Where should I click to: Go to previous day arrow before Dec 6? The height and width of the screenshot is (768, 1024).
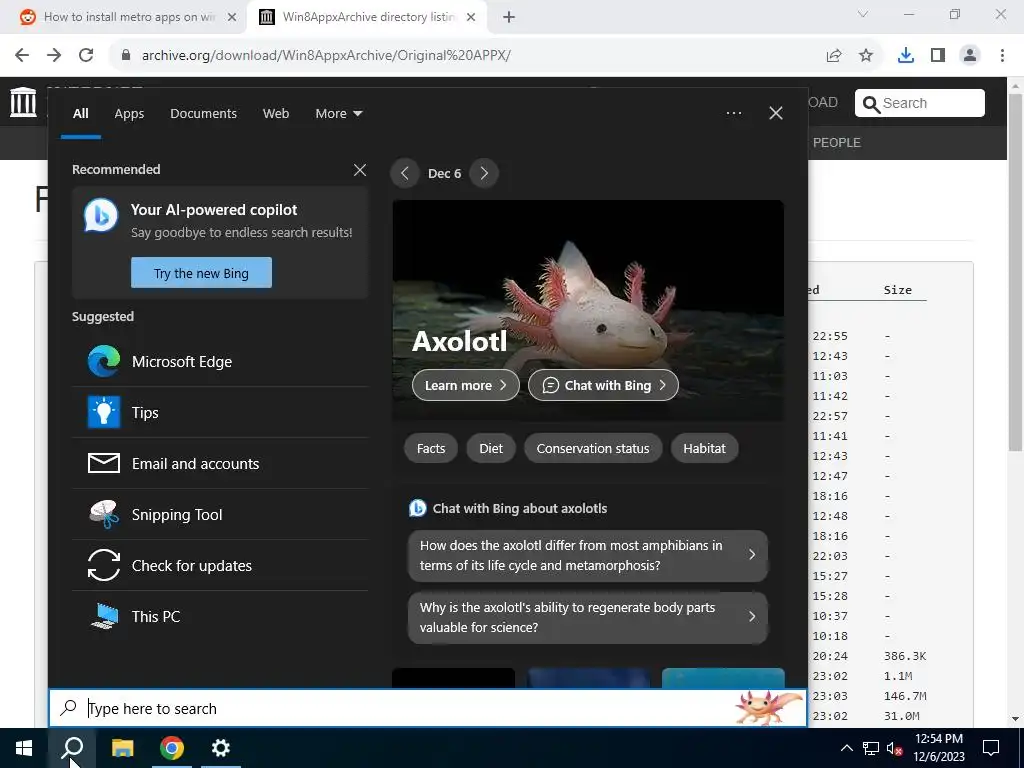pos(405,173)
